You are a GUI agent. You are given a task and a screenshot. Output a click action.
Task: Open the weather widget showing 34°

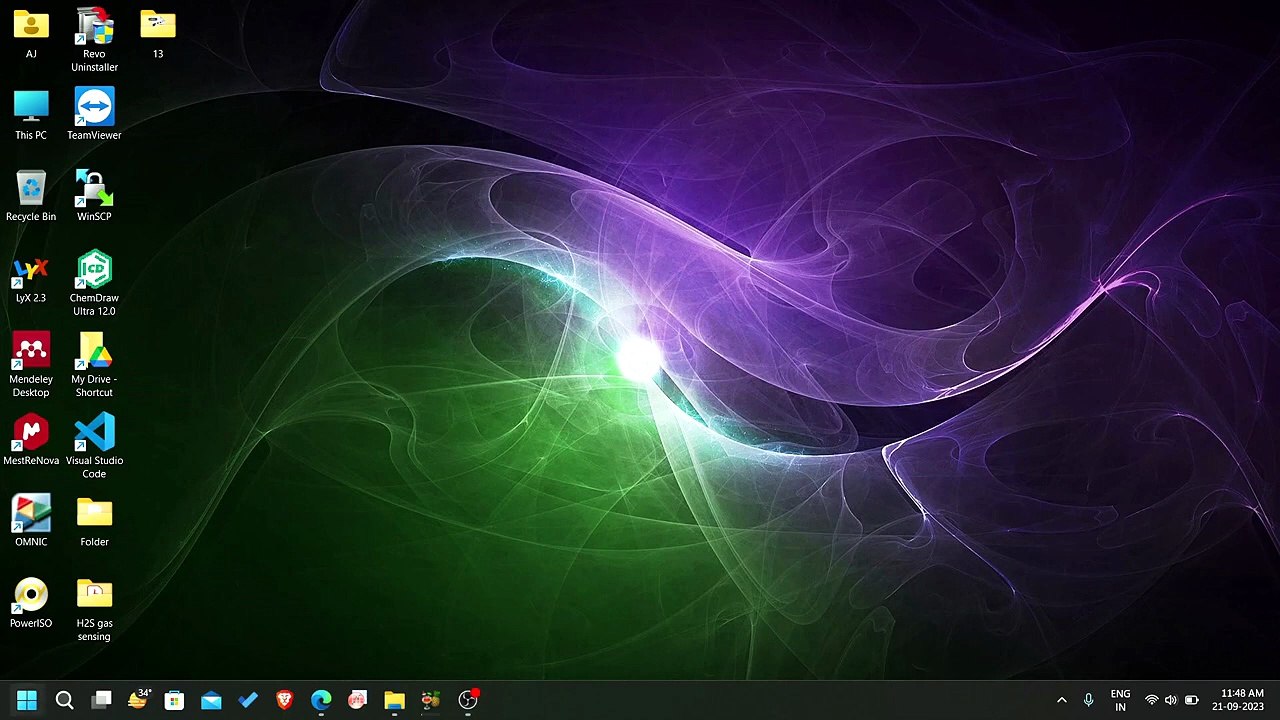point(138,700)
